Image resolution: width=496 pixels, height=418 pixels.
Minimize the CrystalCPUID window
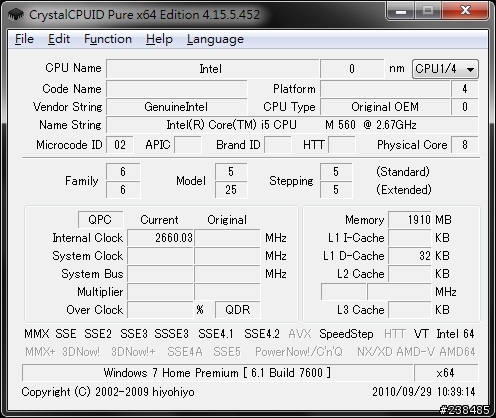click(401, 12)
